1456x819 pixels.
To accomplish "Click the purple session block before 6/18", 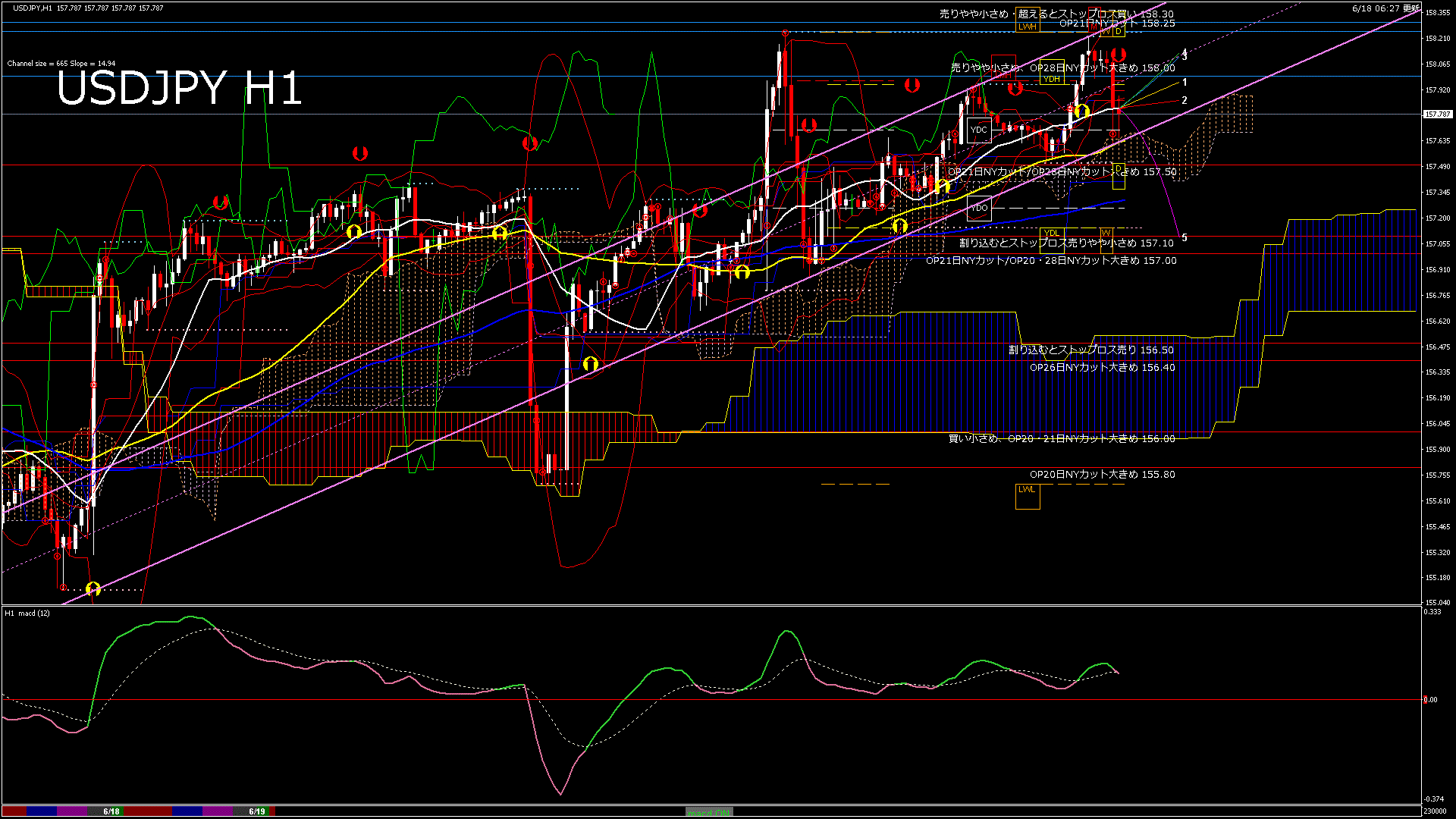I will 73,811.
